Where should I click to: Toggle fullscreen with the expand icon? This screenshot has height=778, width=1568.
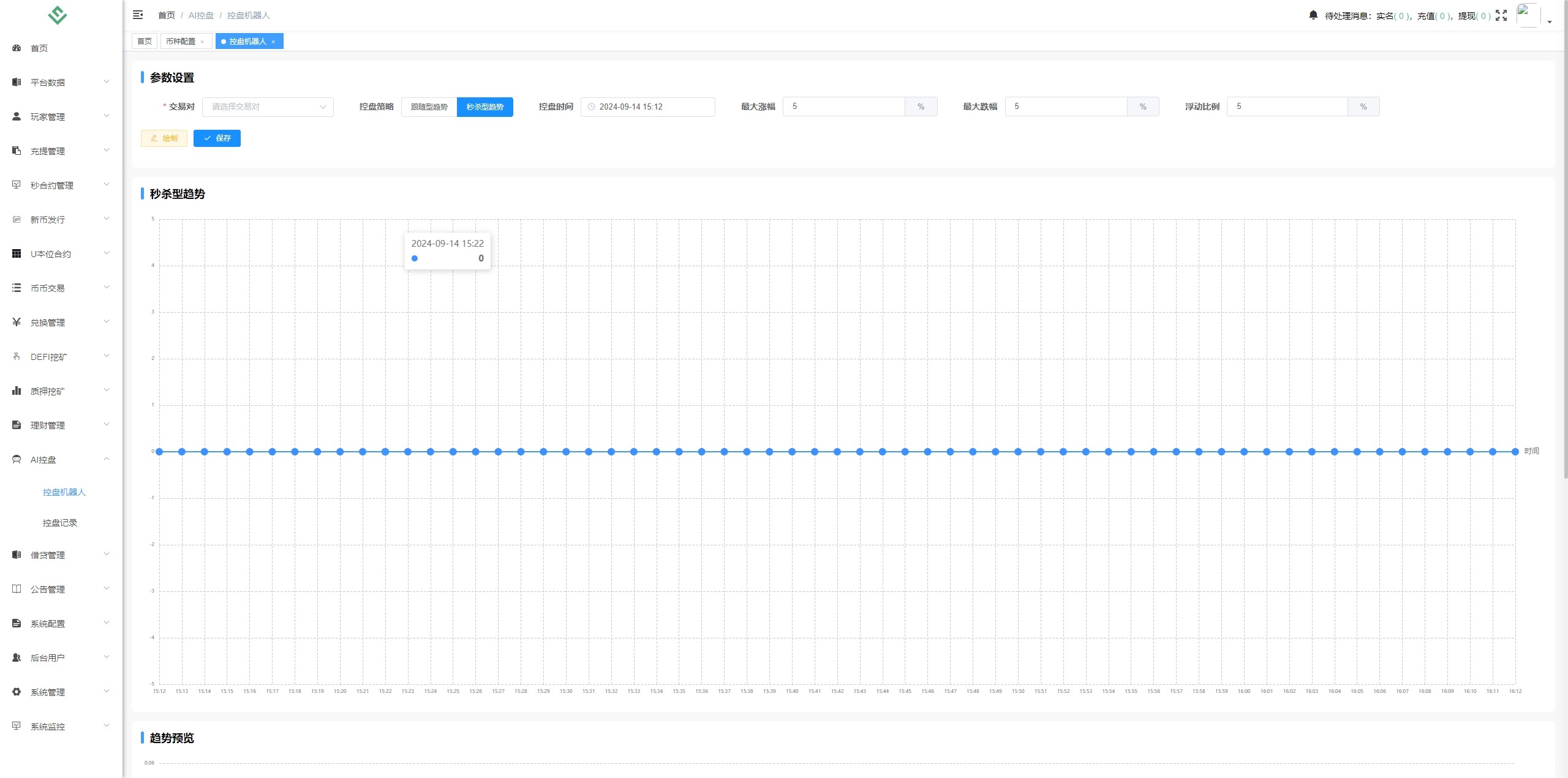click(x=1501, y=15)
